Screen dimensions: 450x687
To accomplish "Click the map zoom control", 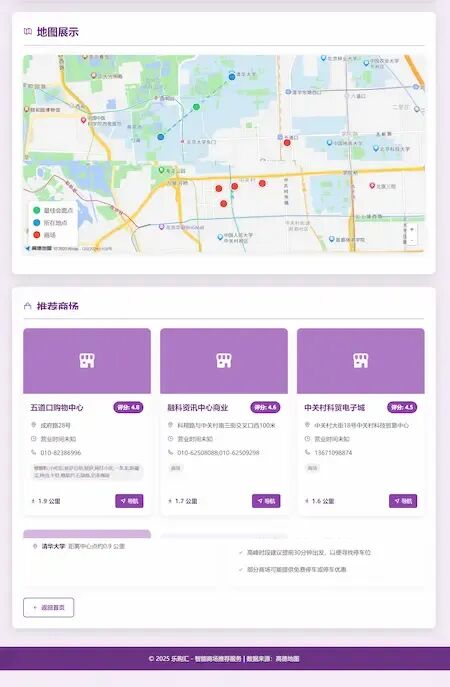I will click(x=411, y=235).
